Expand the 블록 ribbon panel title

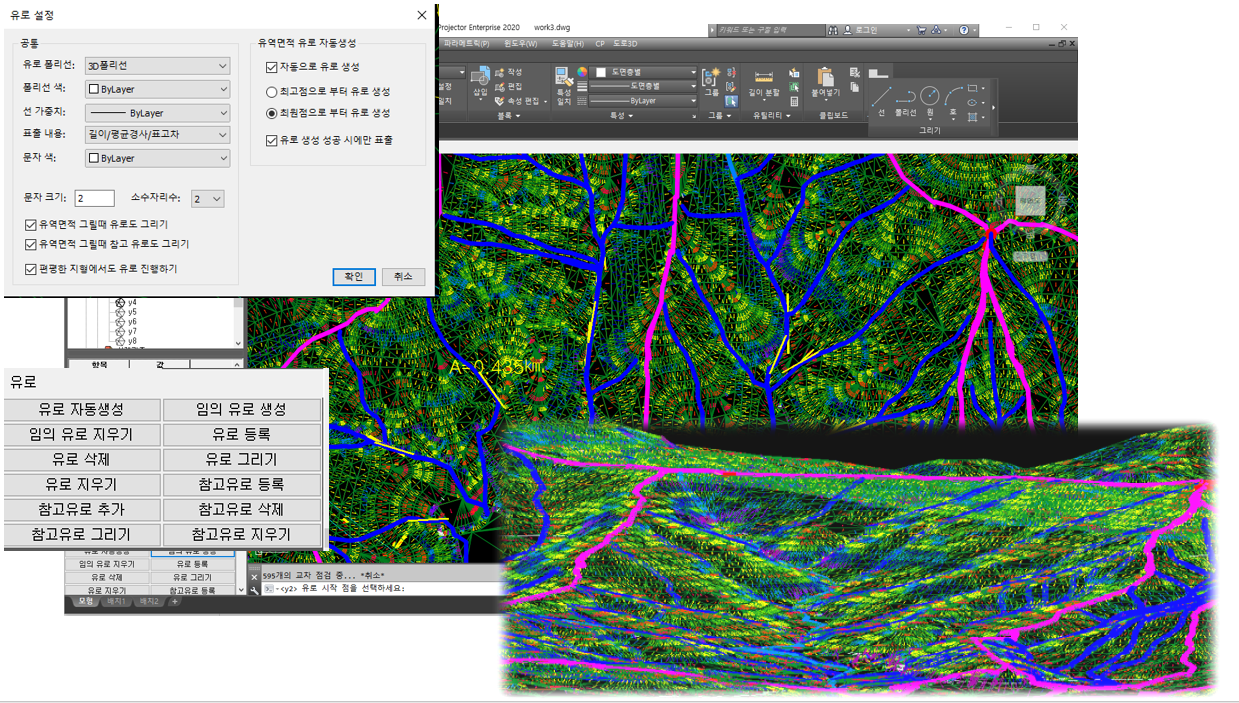pos(508,116)
